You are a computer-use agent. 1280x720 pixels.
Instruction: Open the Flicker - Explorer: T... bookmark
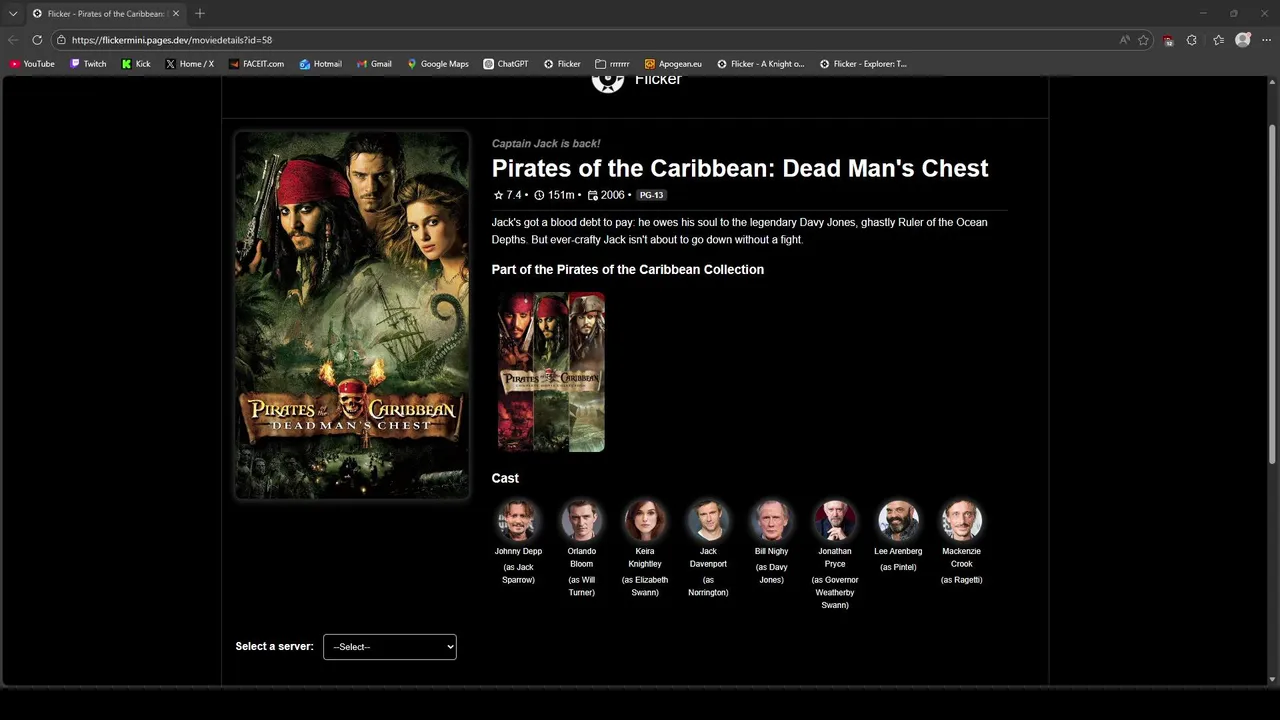(x=863, y=64)
